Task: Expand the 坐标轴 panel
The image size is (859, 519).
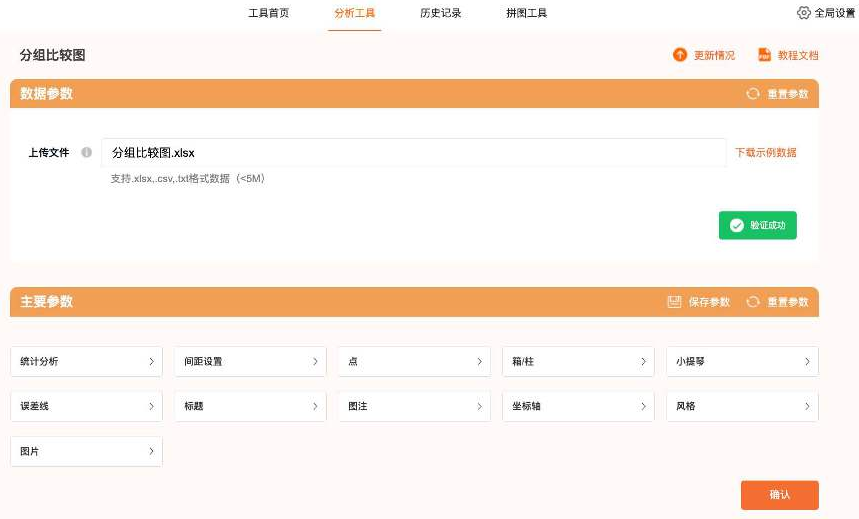Action: click(x=578, y=406)
